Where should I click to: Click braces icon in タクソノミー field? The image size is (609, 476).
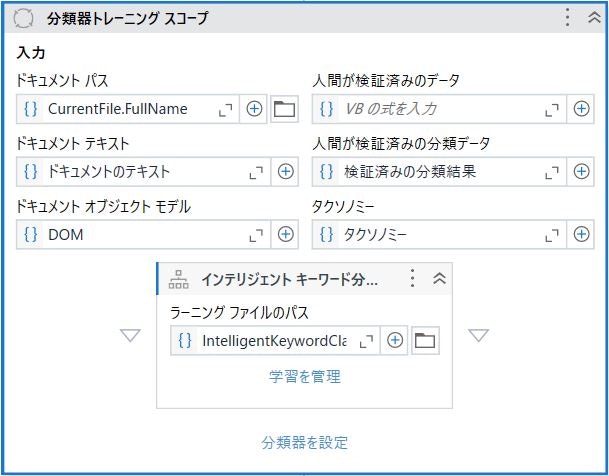[326, 235]
